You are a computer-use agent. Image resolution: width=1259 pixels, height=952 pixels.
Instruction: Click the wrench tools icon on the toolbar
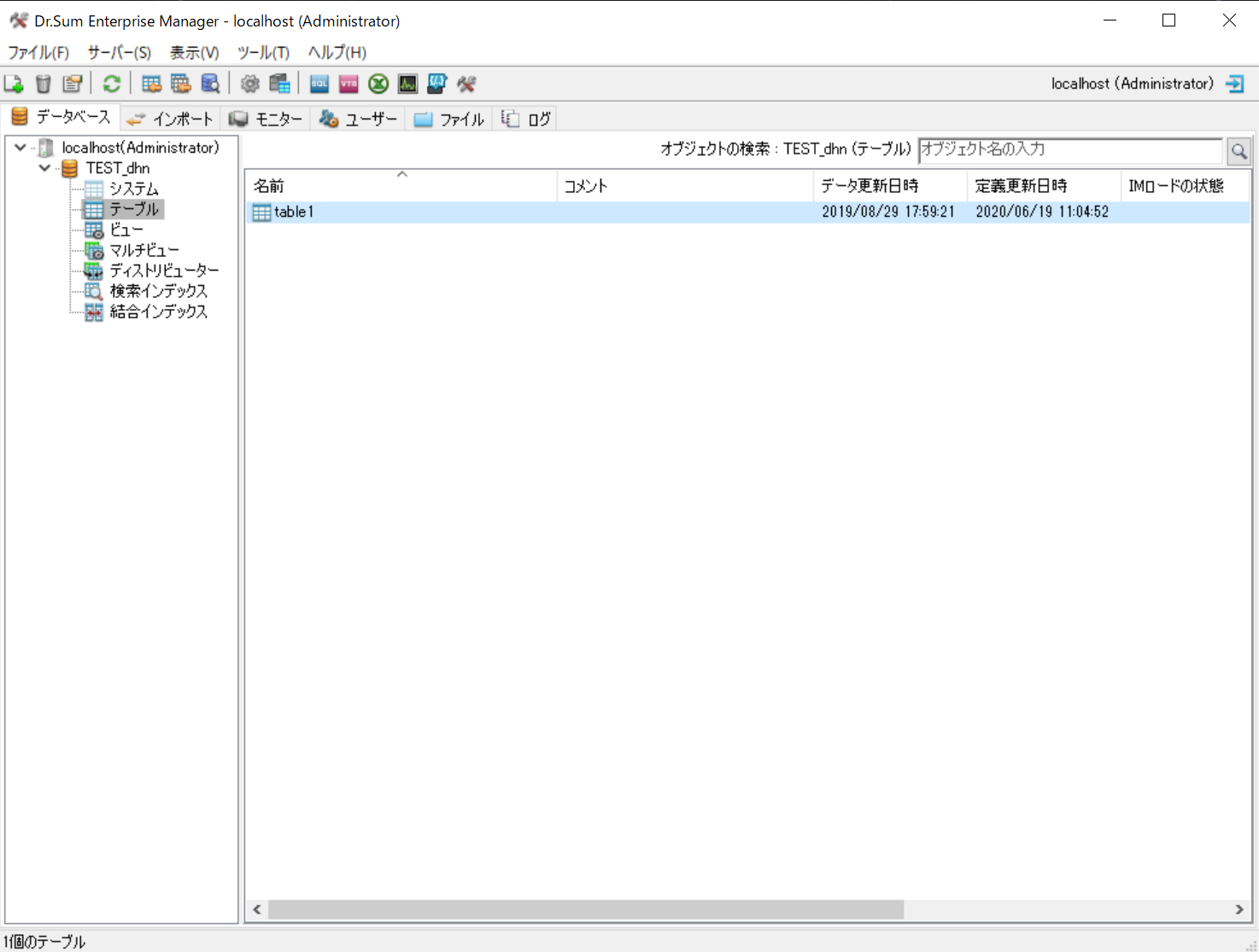466,83
